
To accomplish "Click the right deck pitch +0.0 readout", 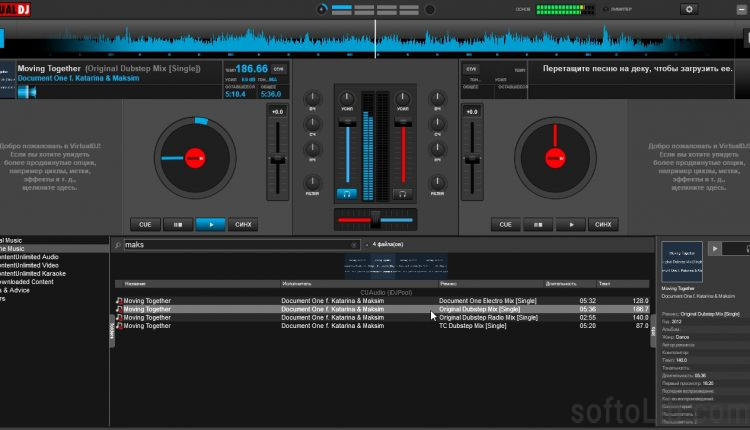I will pos(472,112).
